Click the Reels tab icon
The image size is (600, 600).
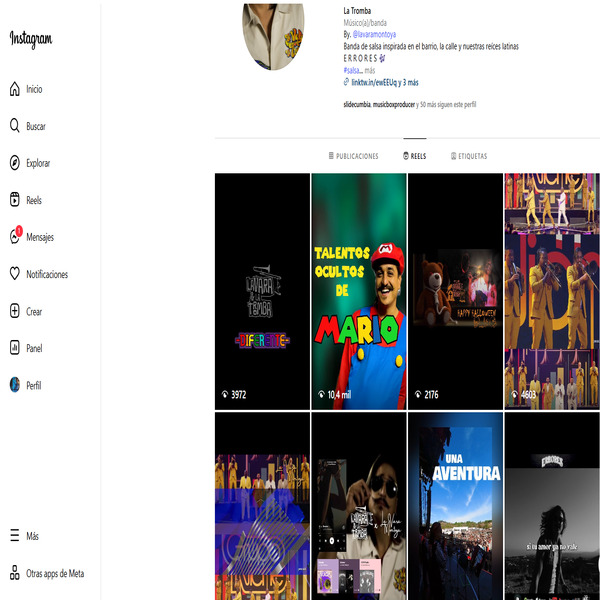pos(406,156)
